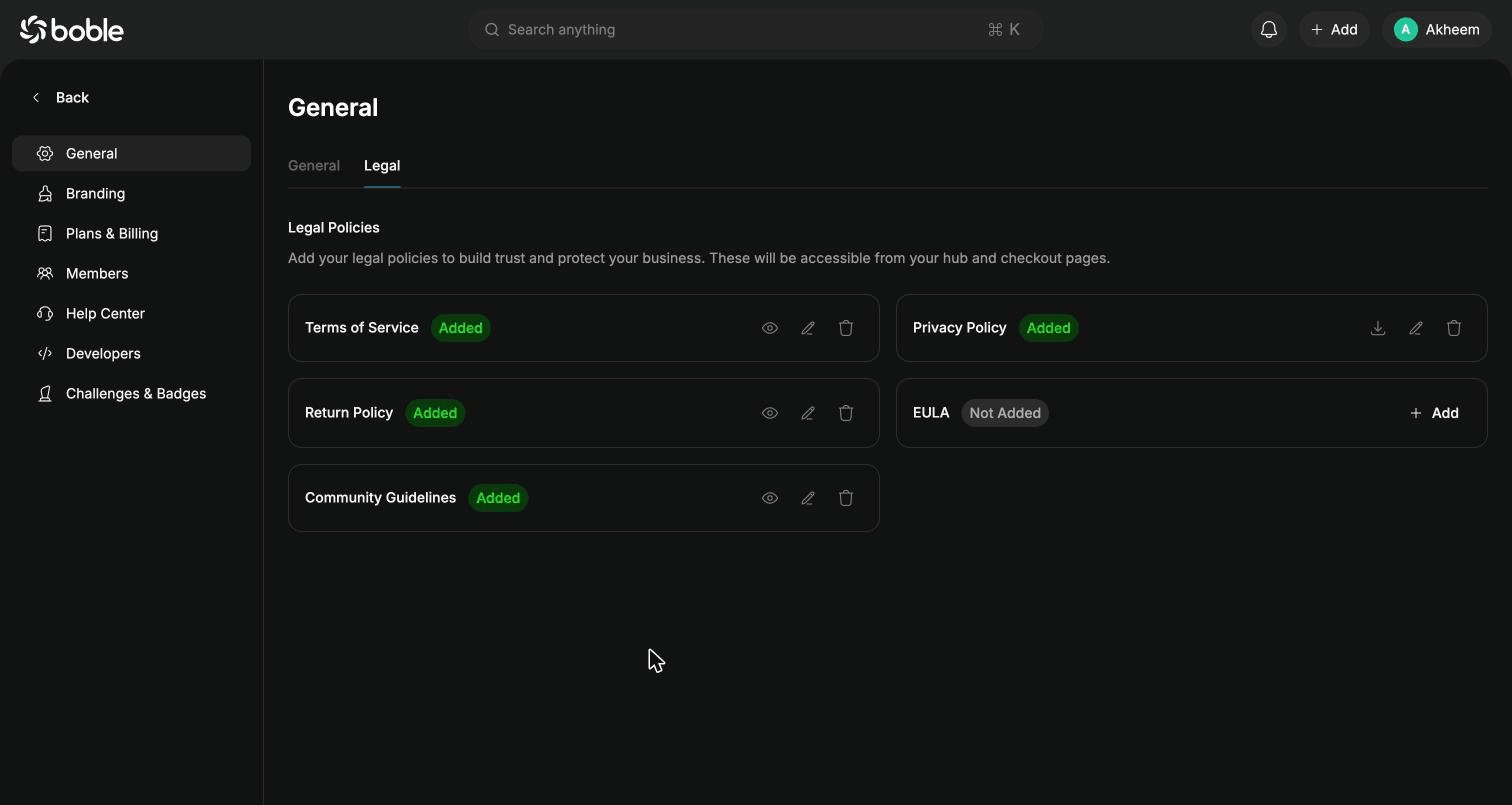Edit the Privacy Policy

pyautogui.click(x=1416, y=328)
